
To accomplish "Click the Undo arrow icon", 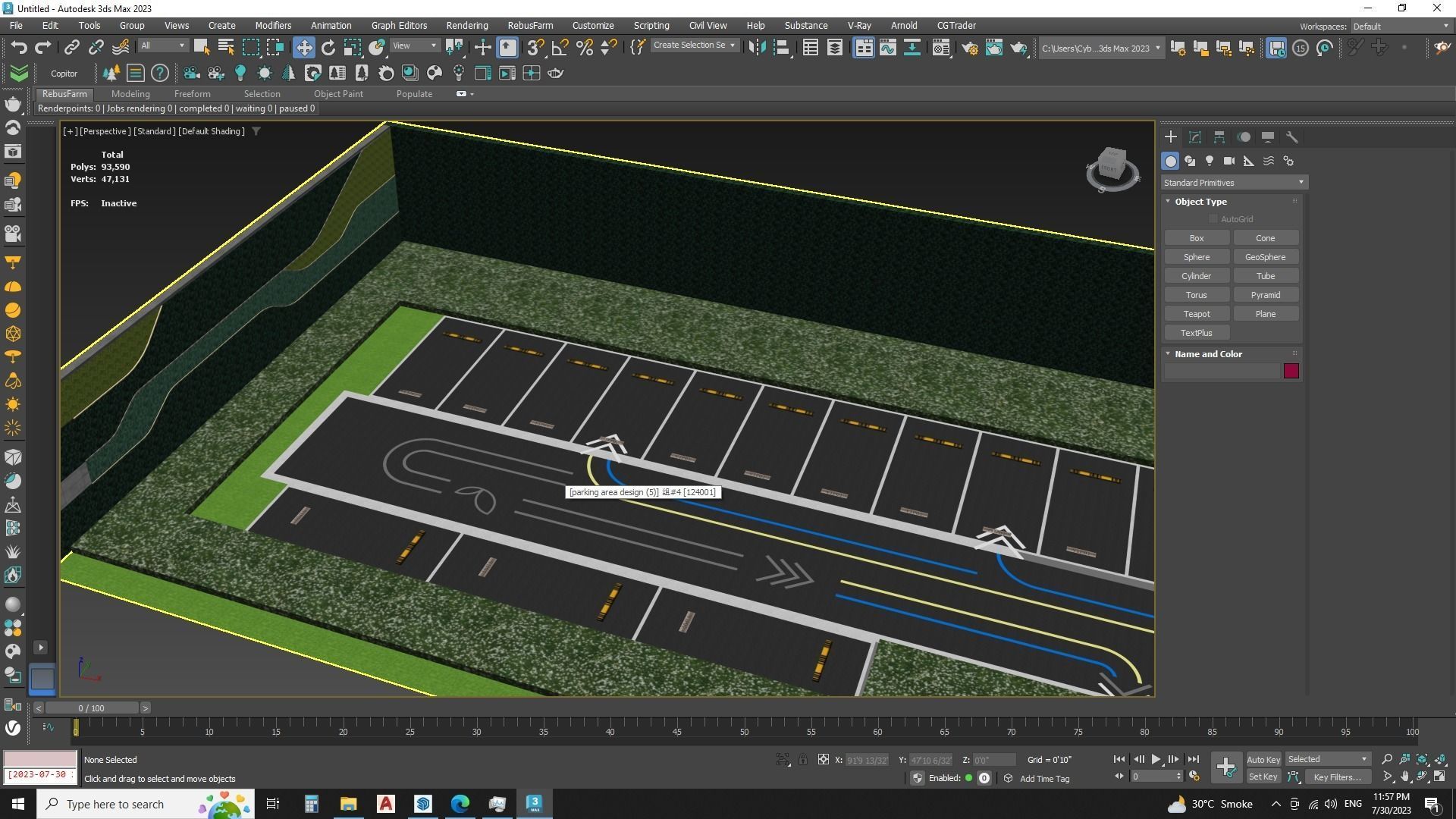I will (x=18, y=48).
